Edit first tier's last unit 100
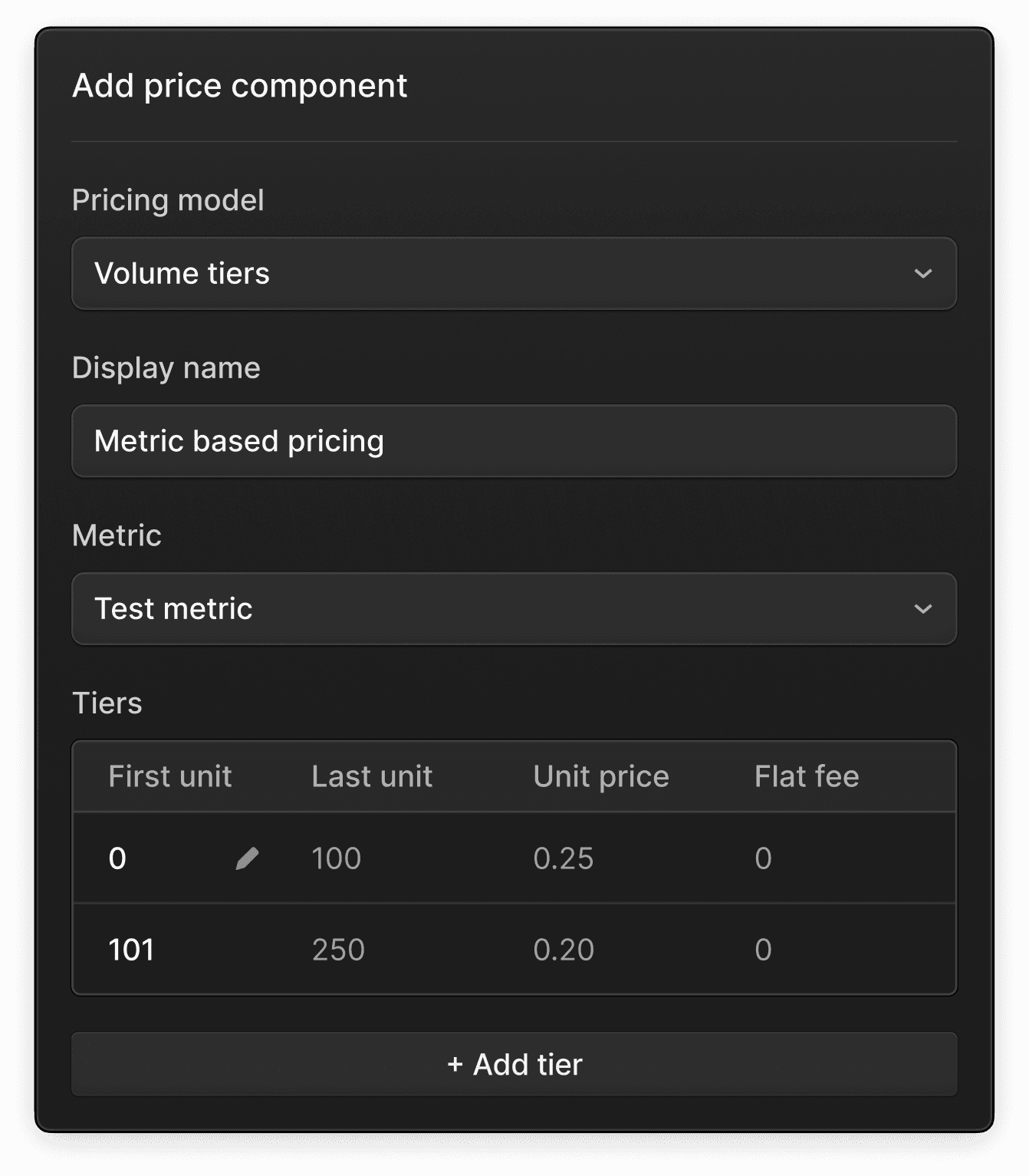This screenshot has height=1176, width=1029. click(x=337, y=858)
